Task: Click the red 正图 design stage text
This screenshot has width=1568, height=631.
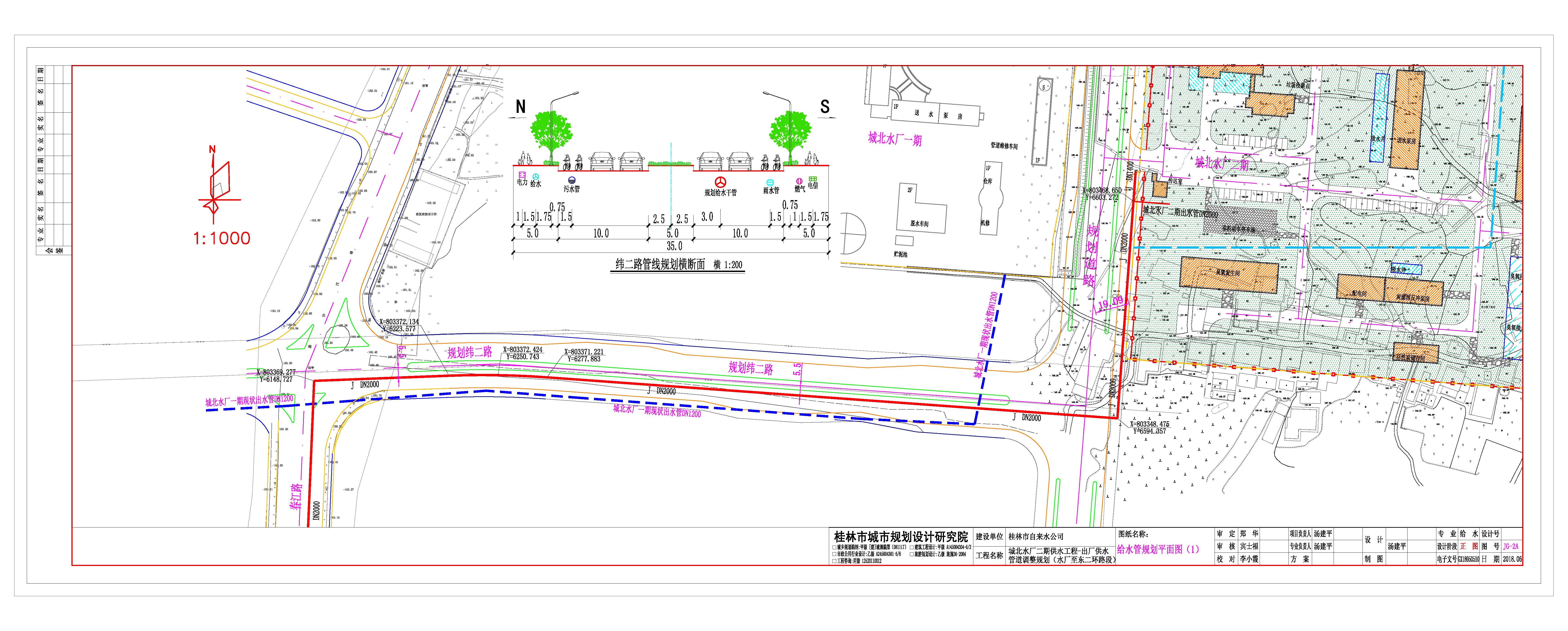Action: pos(1469,546)
